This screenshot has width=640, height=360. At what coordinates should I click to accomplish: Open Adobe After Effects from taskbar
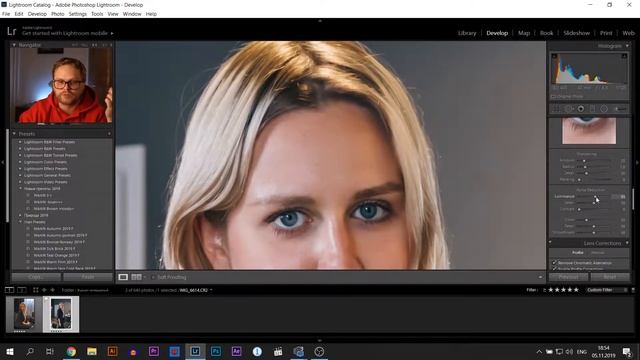[x=236, y=351]
